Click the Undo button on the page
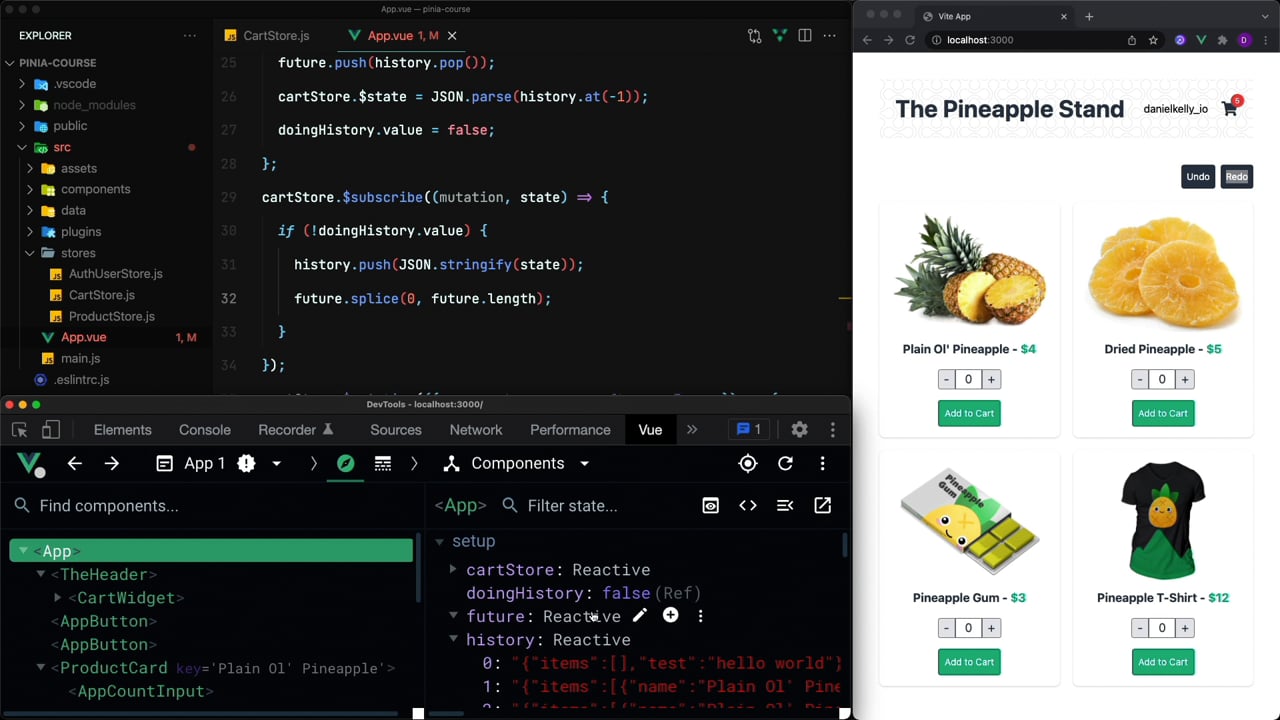This screenshot has width=1280, height=720. click(x=1198, y=177)
